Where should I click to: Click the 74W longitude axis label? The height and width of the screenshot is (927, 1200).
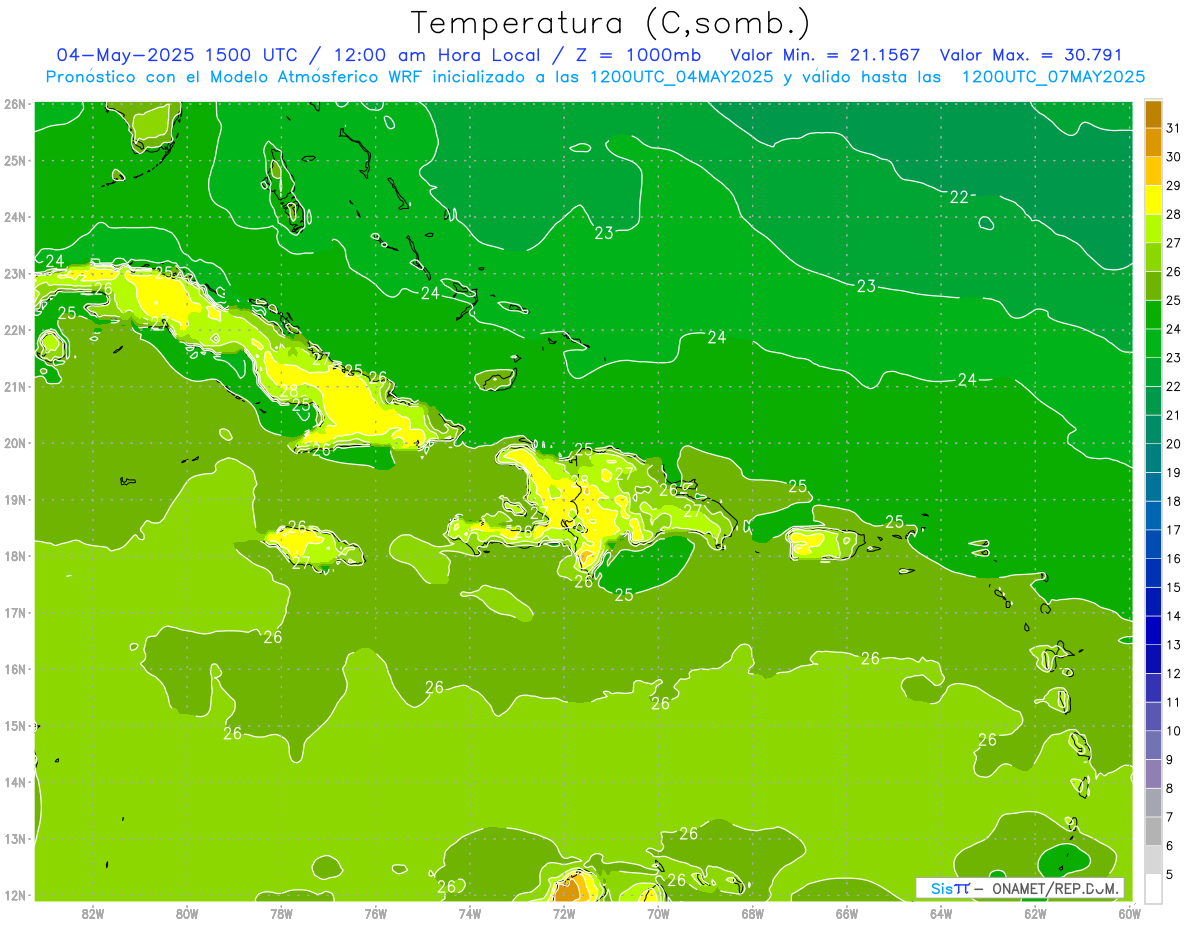[470, 913]
